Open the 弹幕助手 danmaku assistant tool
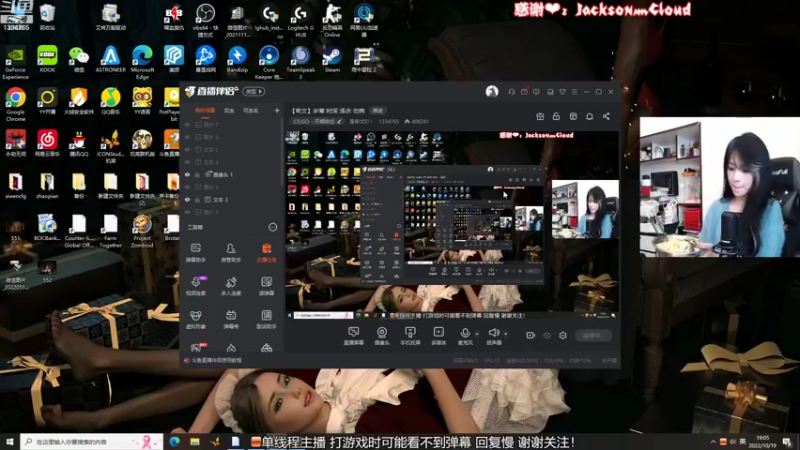Image resolution: width=800 pixels, height=450 pixels. pos(195,253)
